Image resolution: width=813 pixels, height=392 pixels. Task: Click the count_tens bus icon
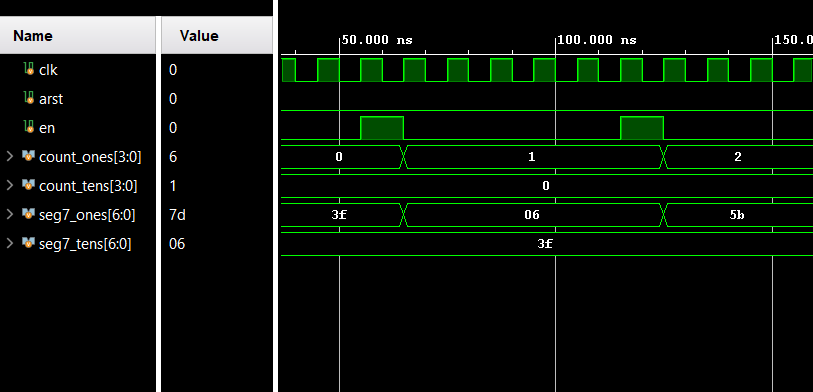(x=29, y=185)
